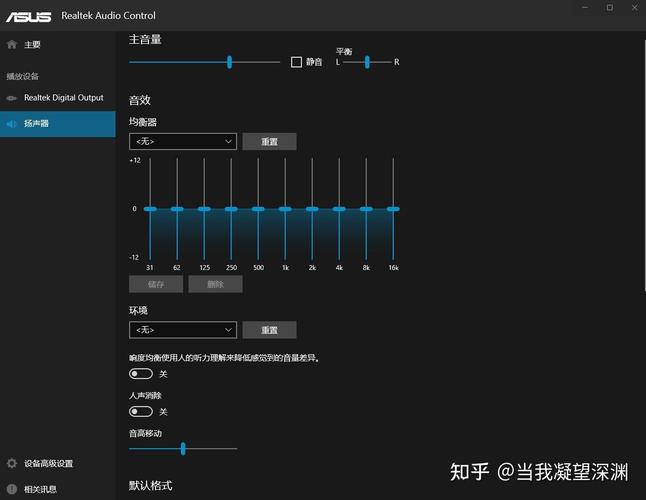Select Realtek Digital Output device
This screenshot has width=646, height=500.
pos(58,98)
